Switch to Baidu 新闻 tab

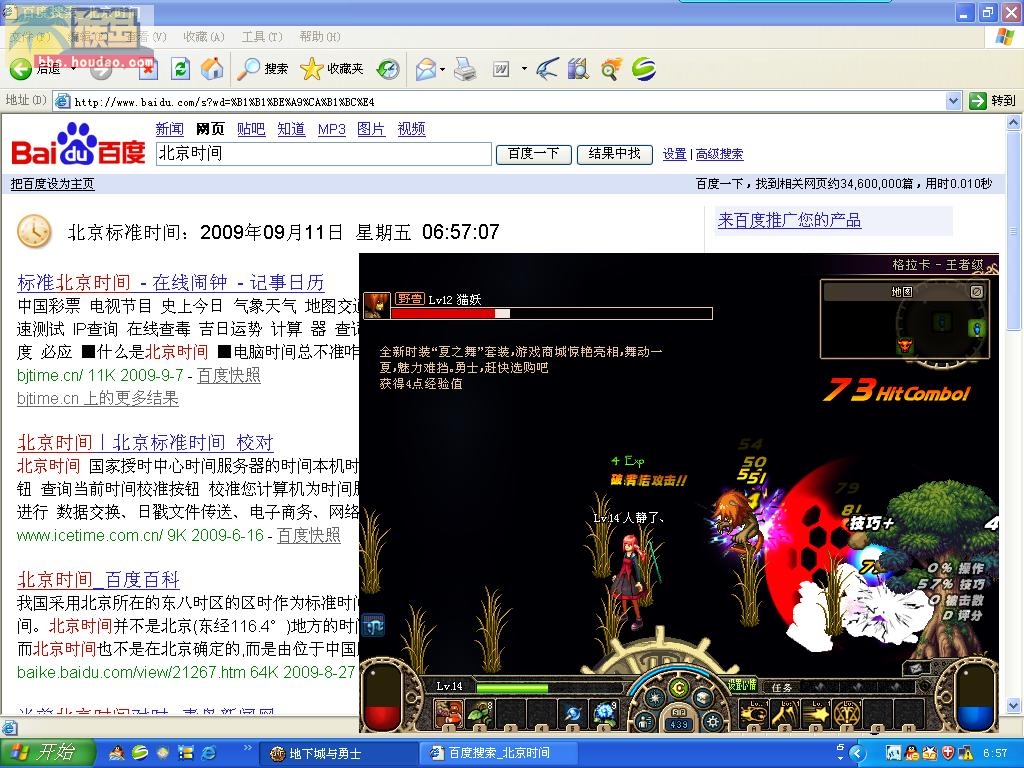(169, 129)
